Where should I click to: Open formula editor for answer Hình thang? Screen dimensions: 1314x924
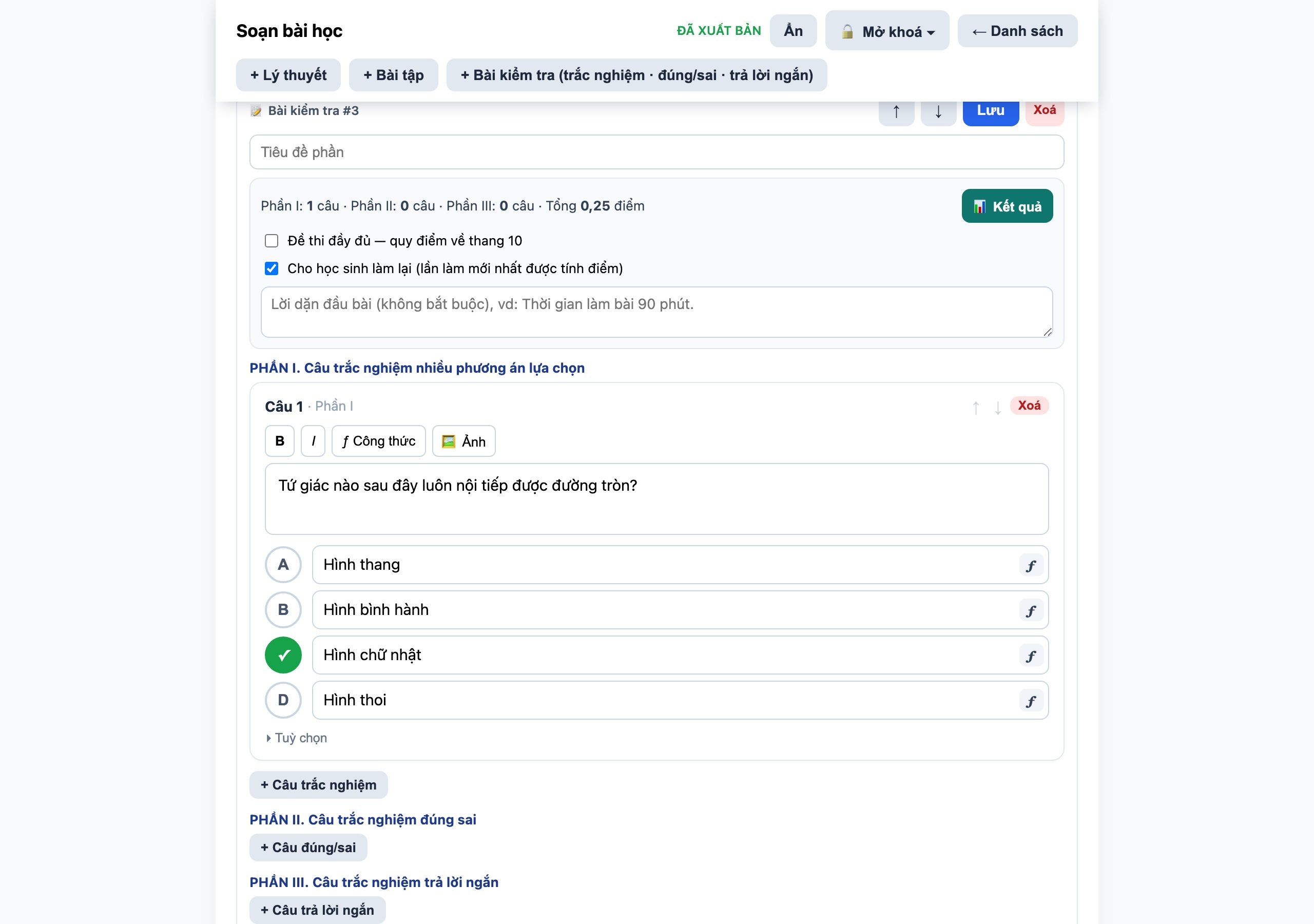click(1031, 566)
